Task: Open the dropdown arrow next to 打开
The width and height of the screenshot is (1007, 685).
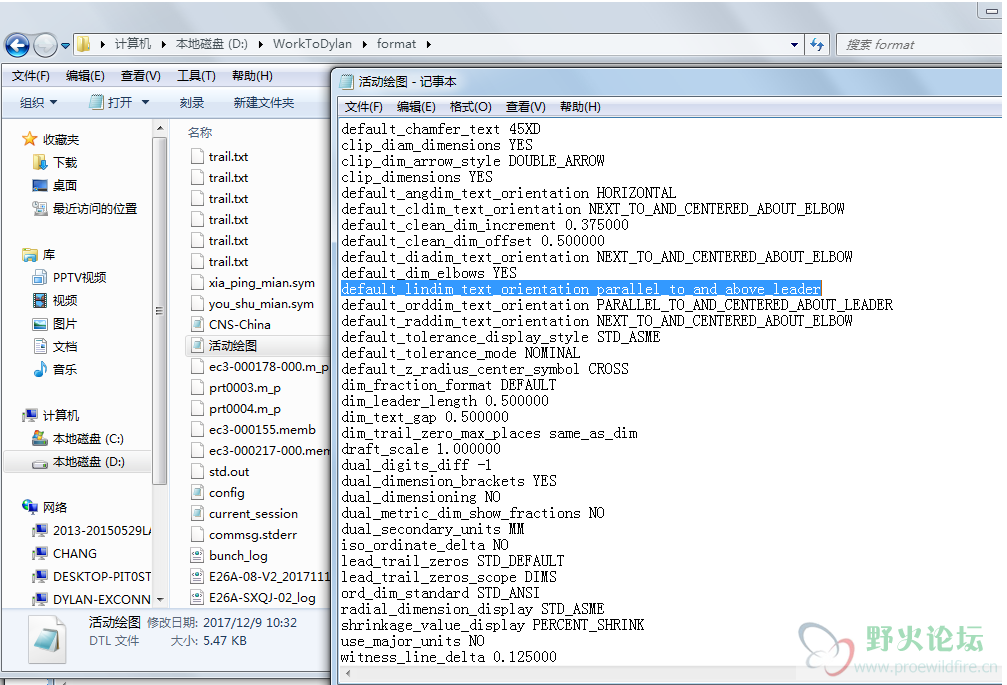Action: 145,102
